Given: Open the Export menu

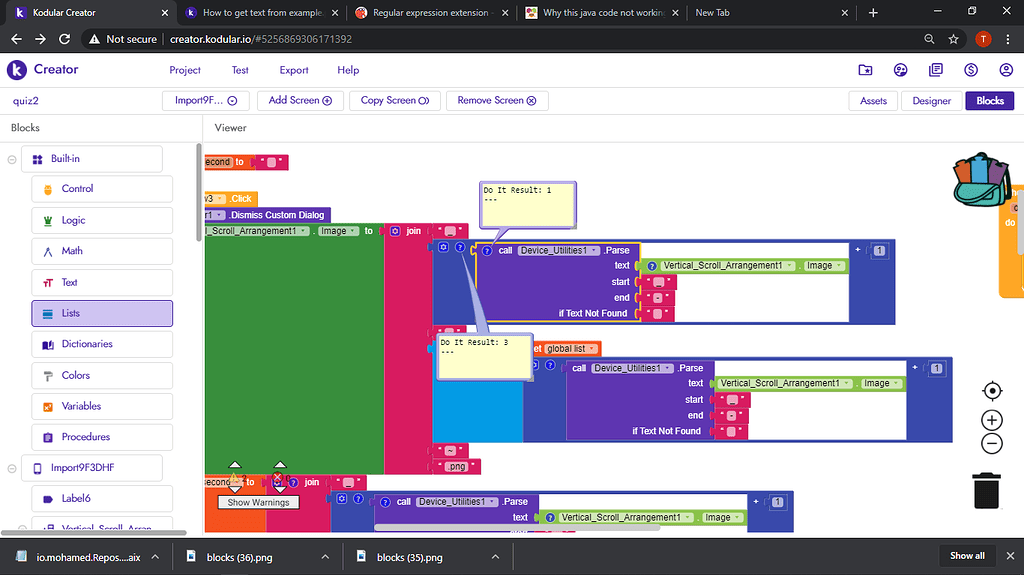Looking at the screenshot, I should click(x=294, y=70).
